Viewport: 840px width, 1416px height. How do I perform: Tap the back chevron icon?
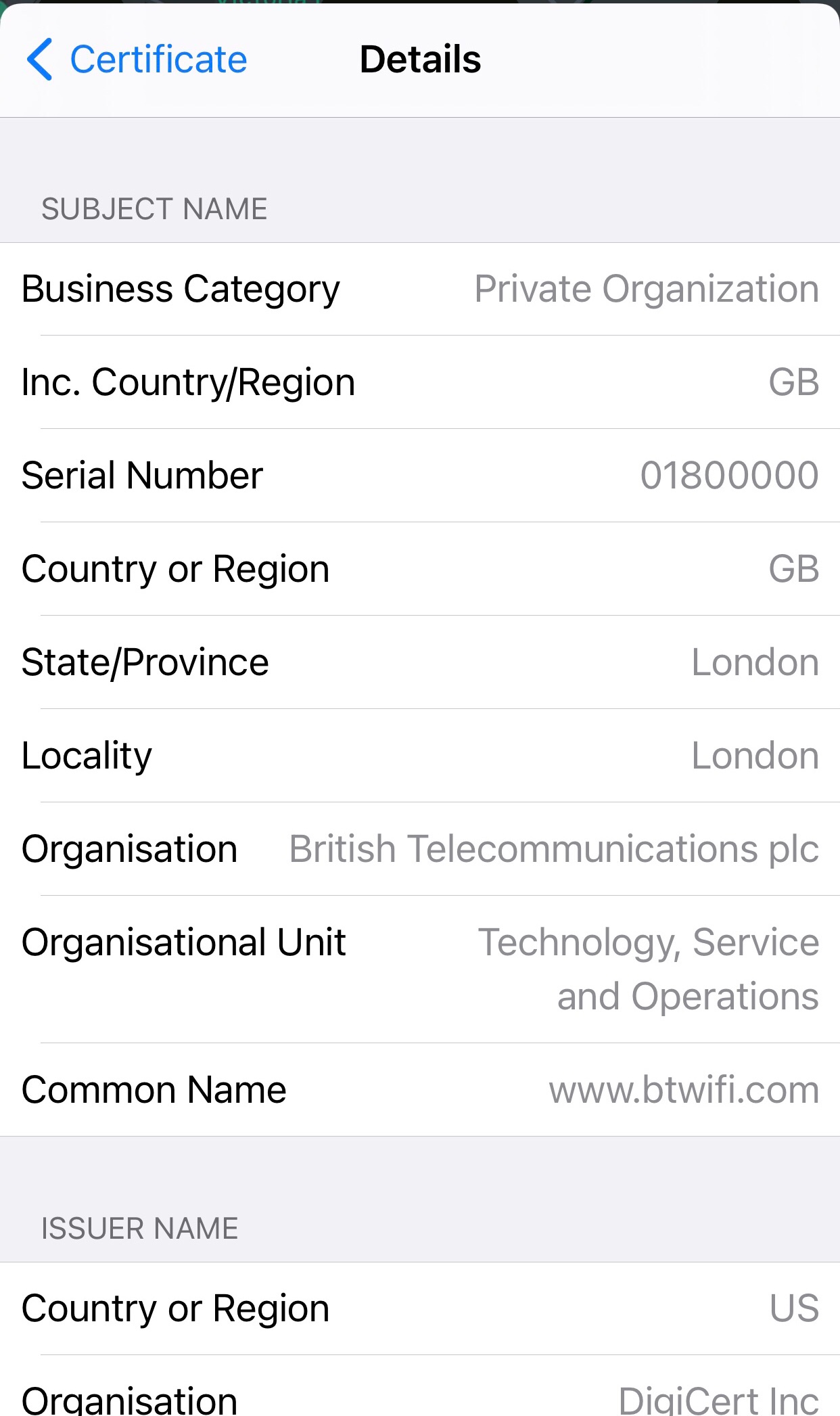click(39, 60)
